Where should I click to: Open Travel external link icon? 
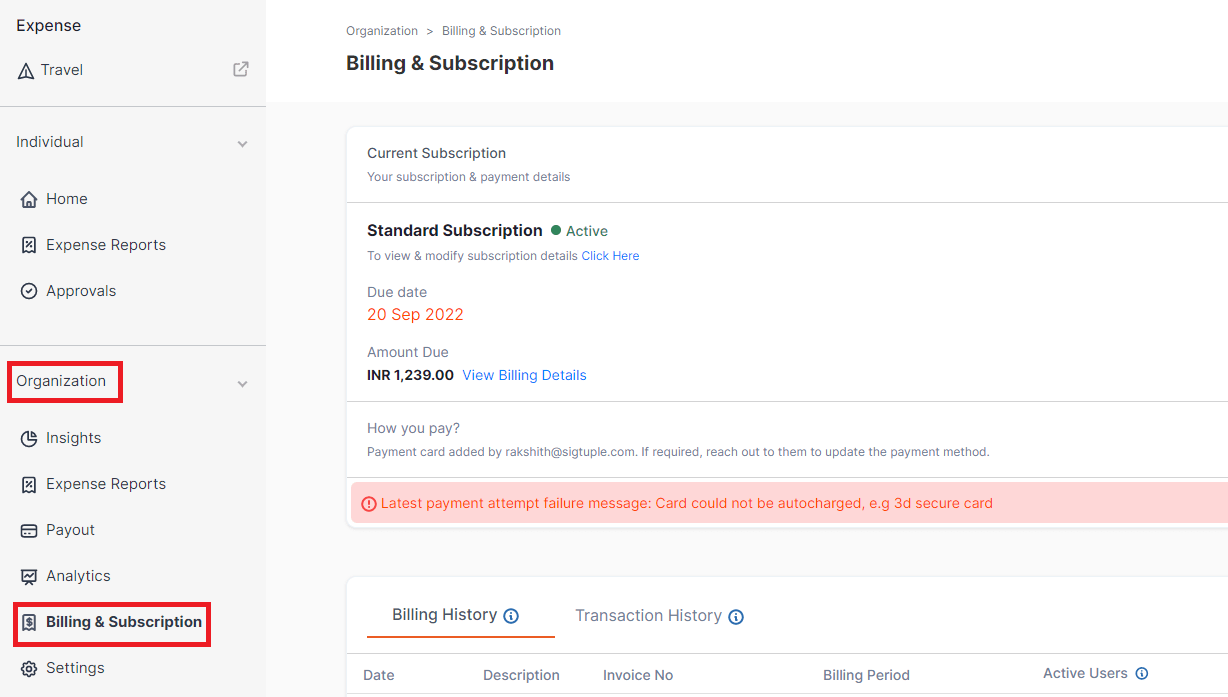(241, 69)
